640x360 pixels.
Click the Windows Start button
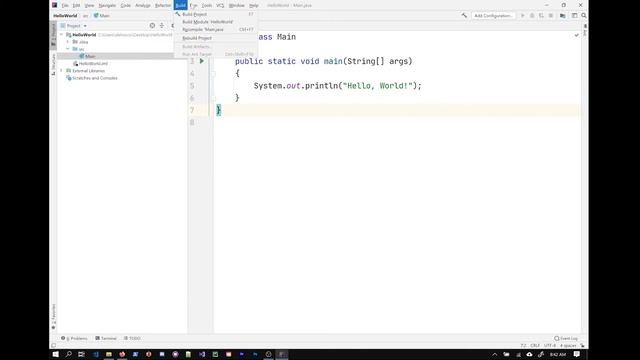click(x=56, y=354)
